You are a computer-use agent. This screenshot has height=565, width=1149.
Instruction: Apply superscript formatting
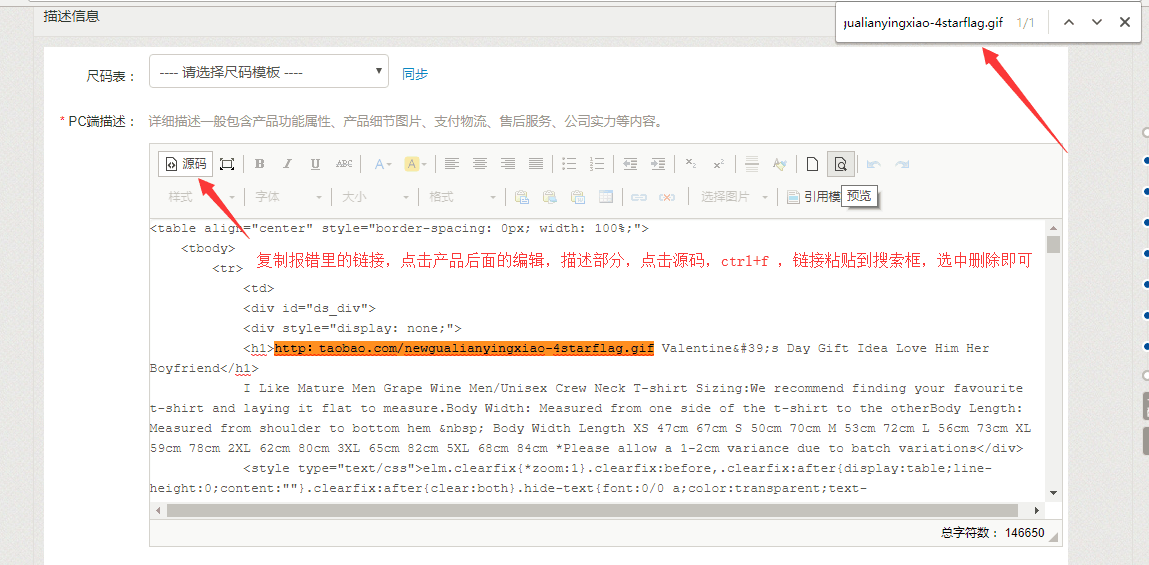click(x=718, y=164)
